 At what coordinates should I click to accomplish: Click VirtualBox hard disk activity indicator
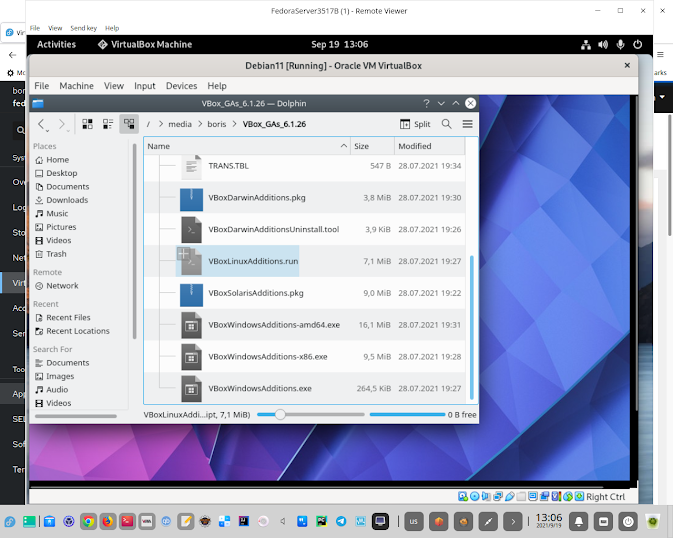click(463, 497)
